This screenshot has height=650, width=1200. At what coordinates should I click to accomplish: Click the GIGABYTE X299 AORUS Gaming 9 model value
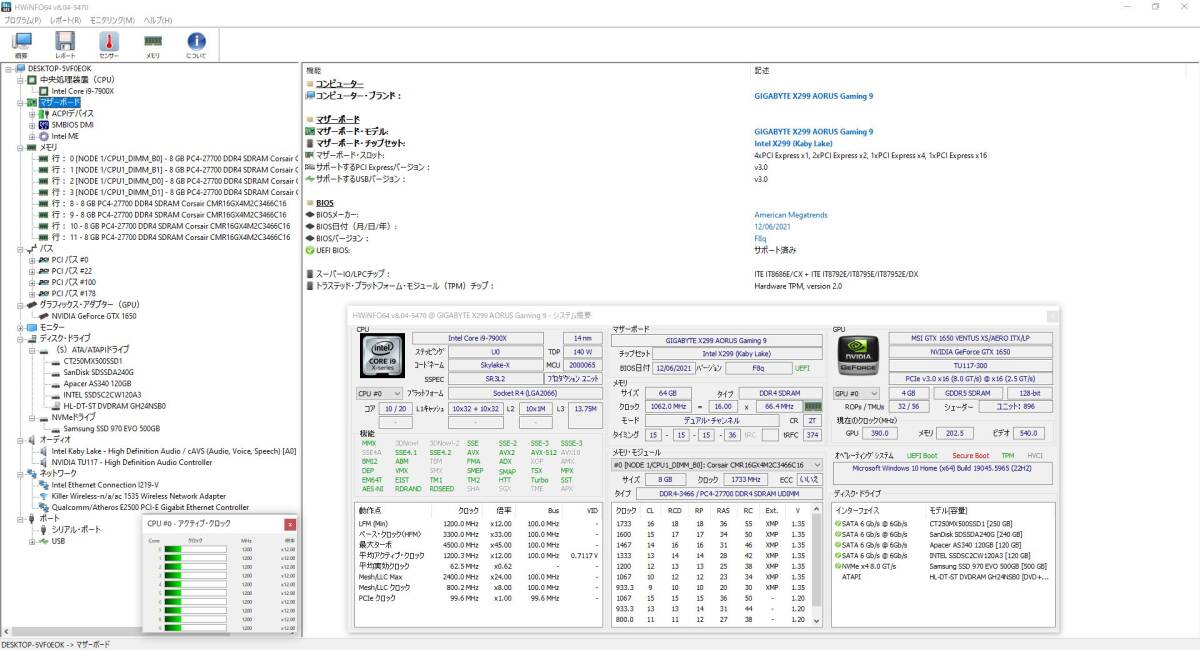click(813, 131)
